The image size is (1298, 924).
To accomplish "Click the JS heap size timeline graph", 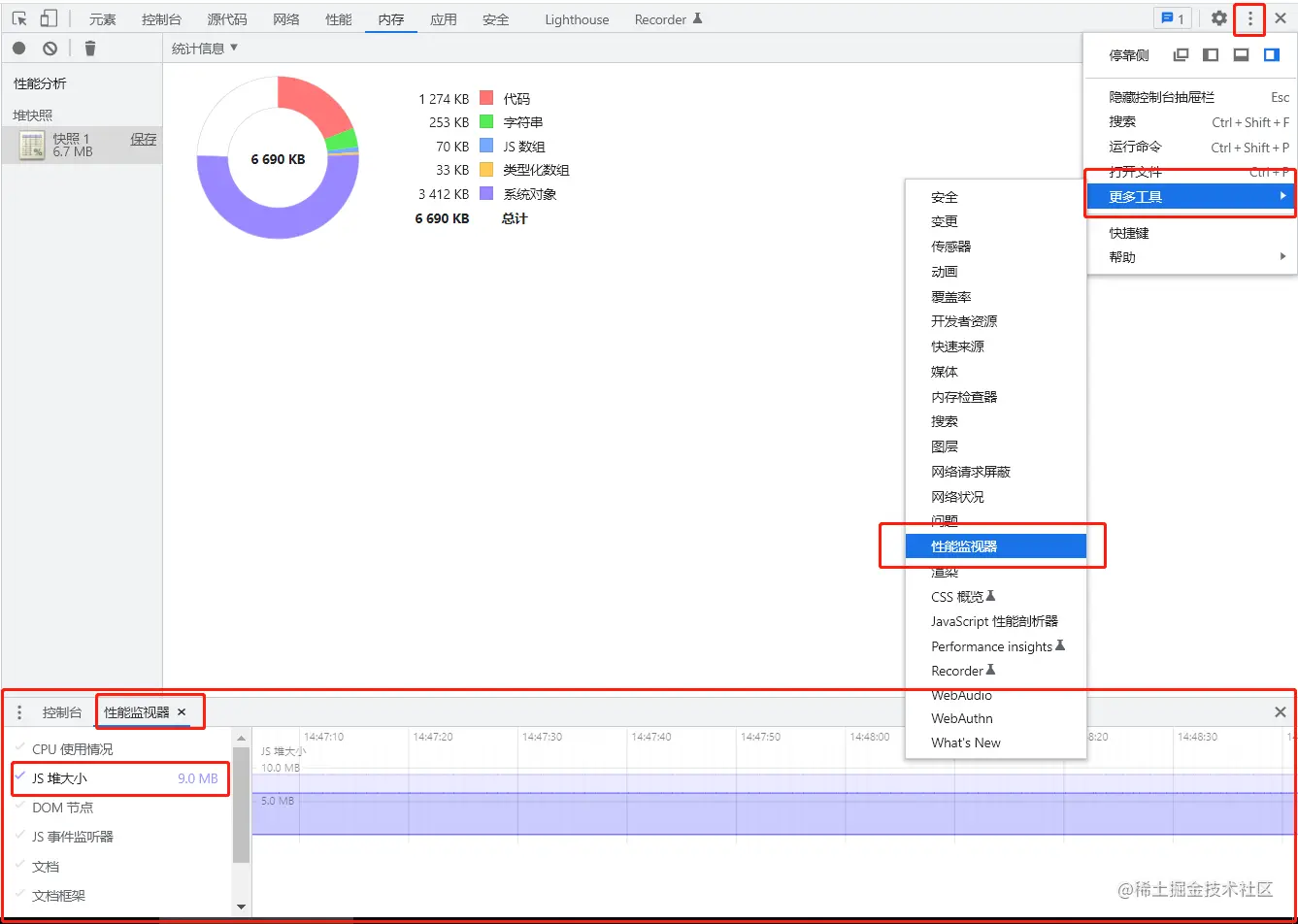I will pyautogui.click(x=774, y=804).
